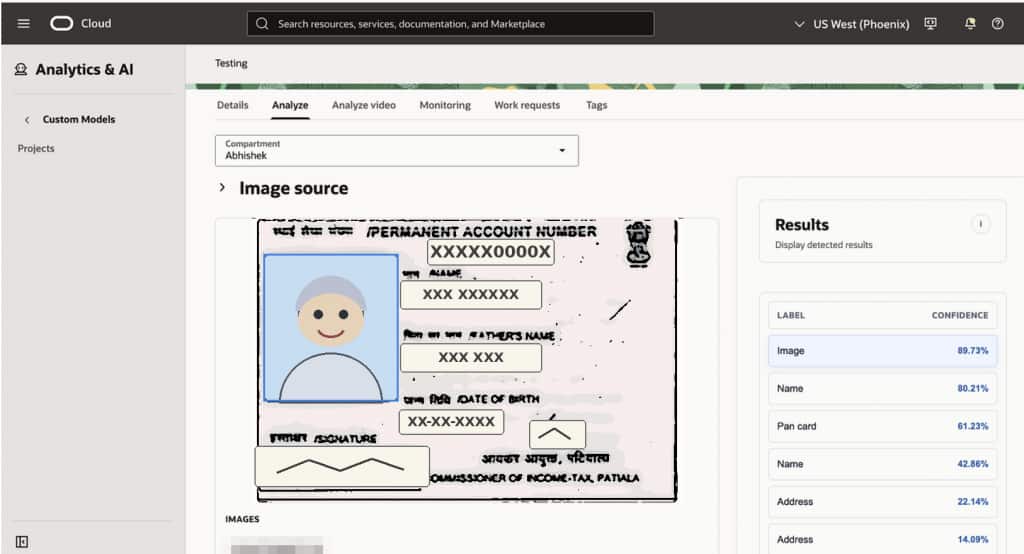Open the Monitoring tab
1024x554 pixels.
[x=445, y=105]
